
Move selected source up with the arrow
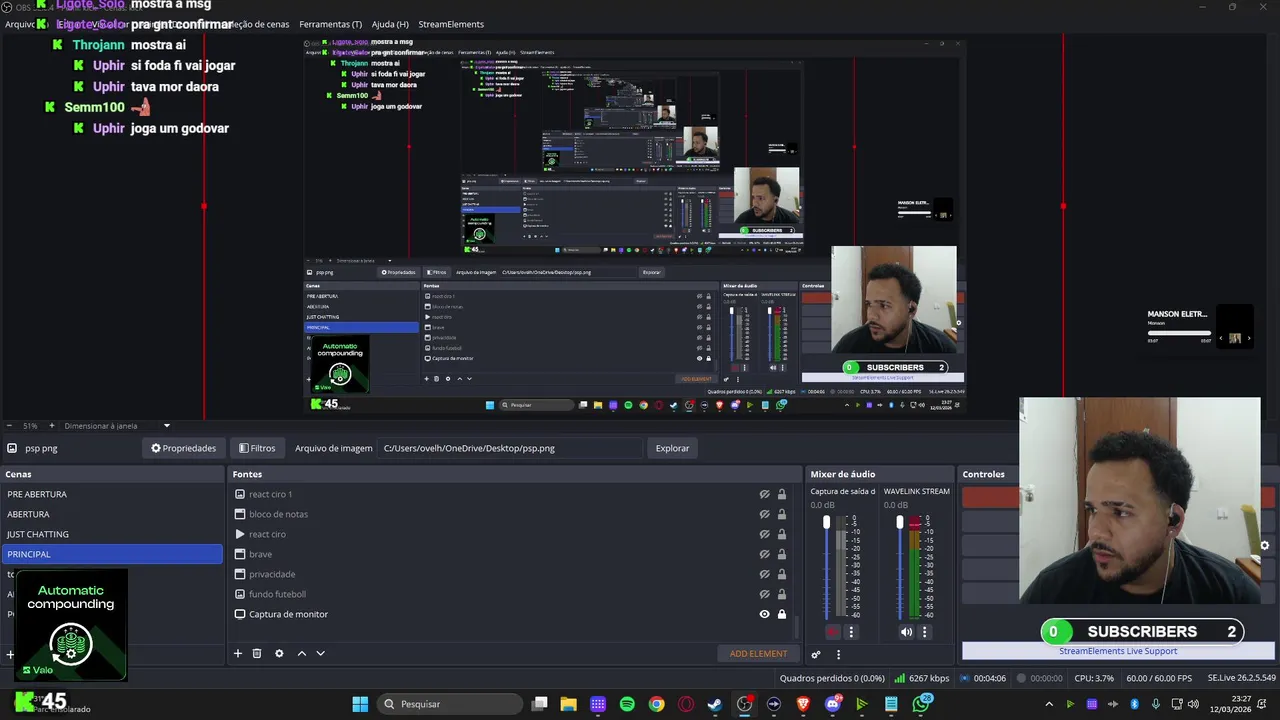click(302, 653)
